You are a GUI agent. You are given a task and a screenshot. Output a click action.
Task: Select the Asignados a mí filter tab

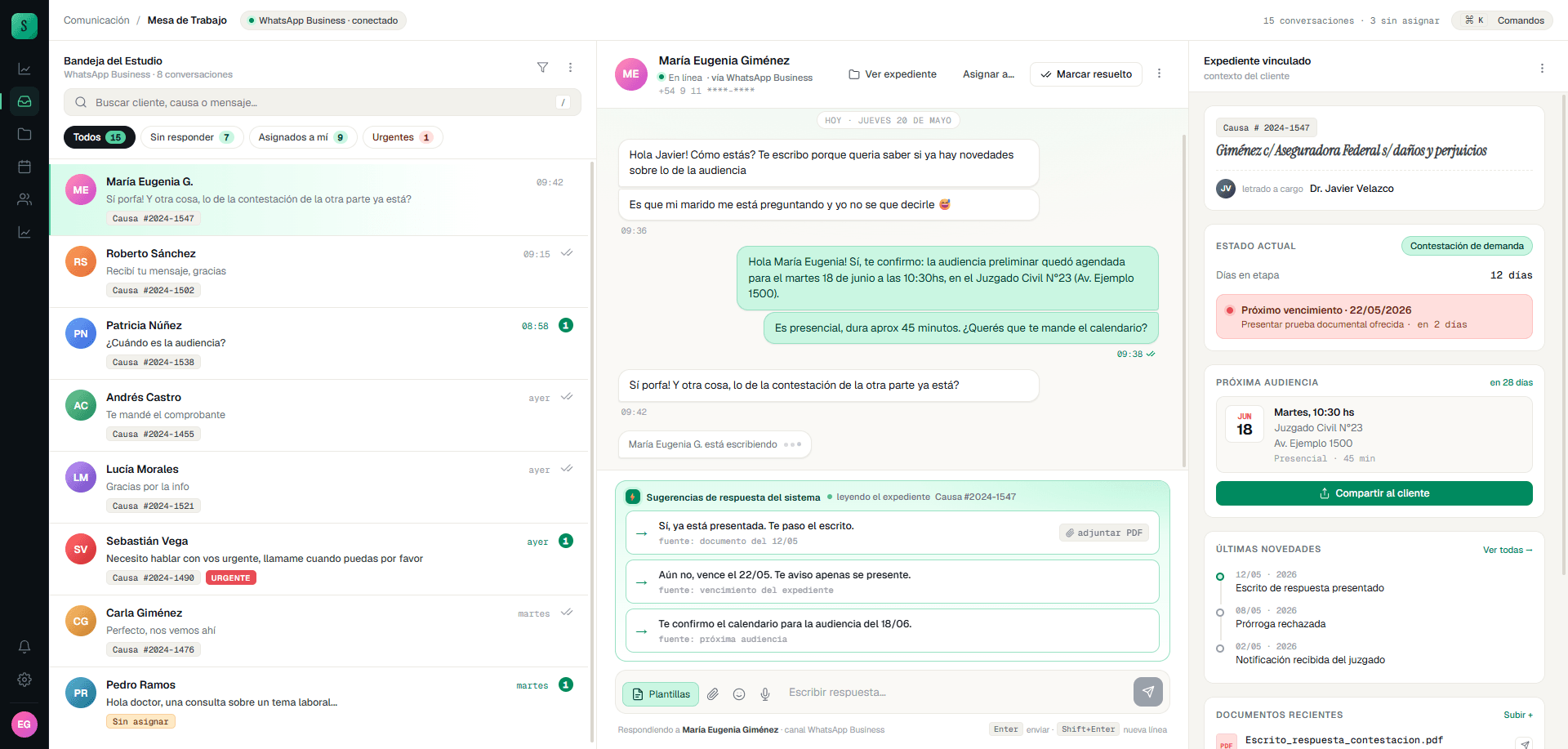303,137
